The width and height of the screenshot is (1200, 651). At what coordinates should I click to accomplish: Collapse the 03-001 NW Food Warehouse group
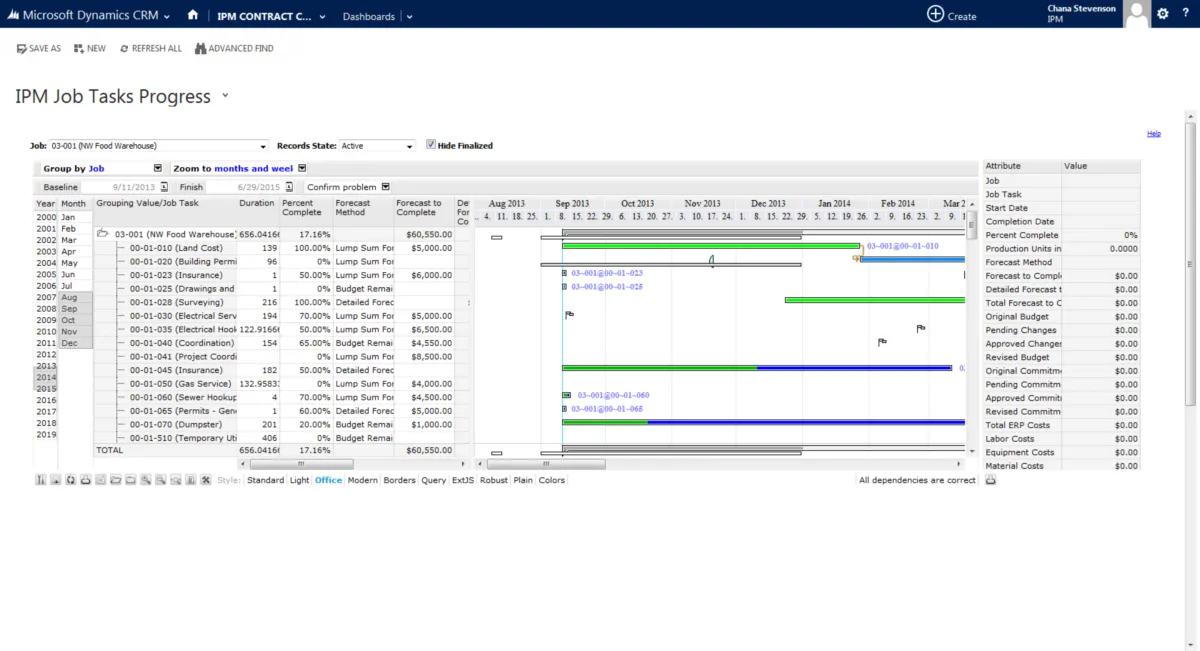click(103, 234)
